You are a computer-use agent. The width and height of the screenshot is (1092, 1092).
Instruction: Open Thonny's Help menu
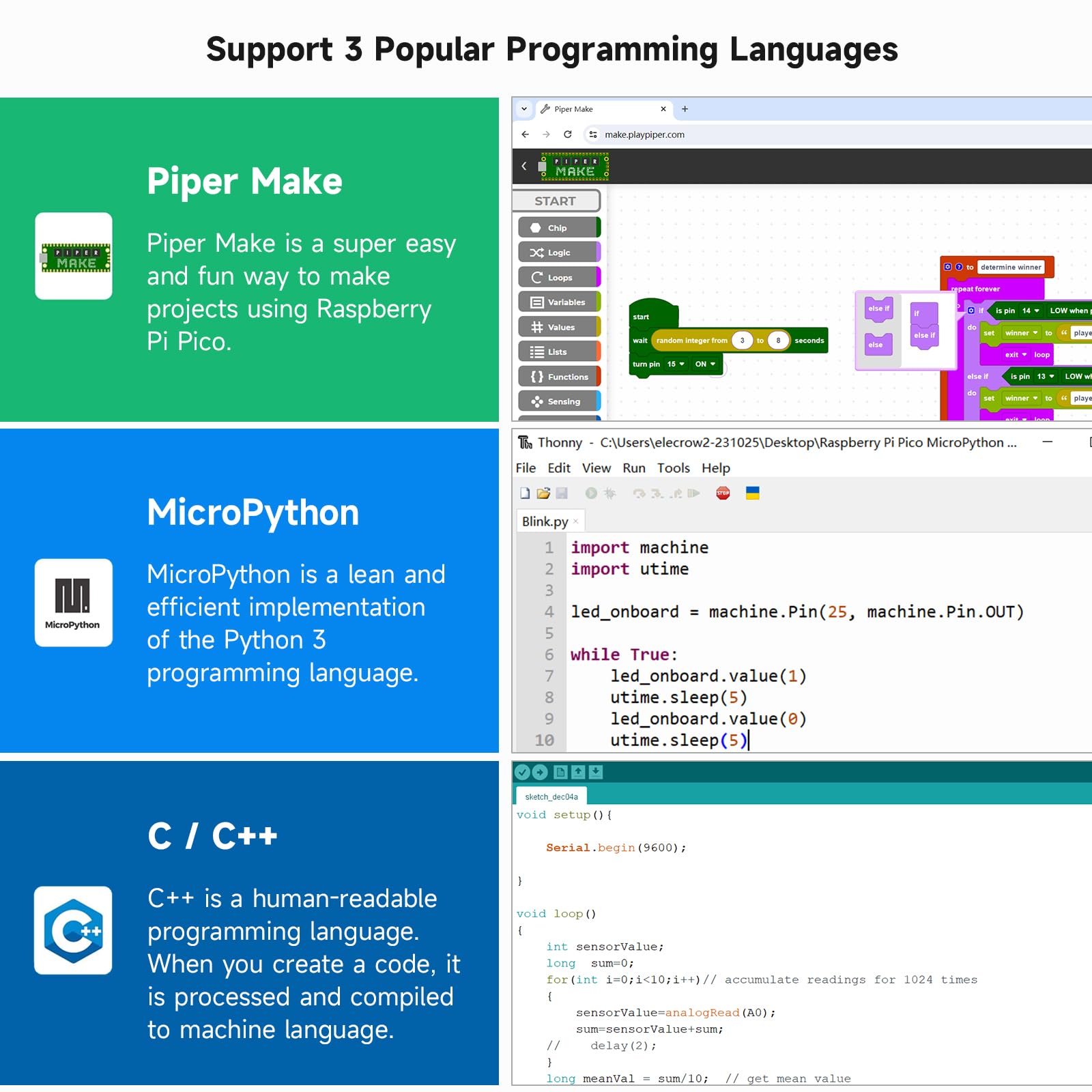(716, 468)
